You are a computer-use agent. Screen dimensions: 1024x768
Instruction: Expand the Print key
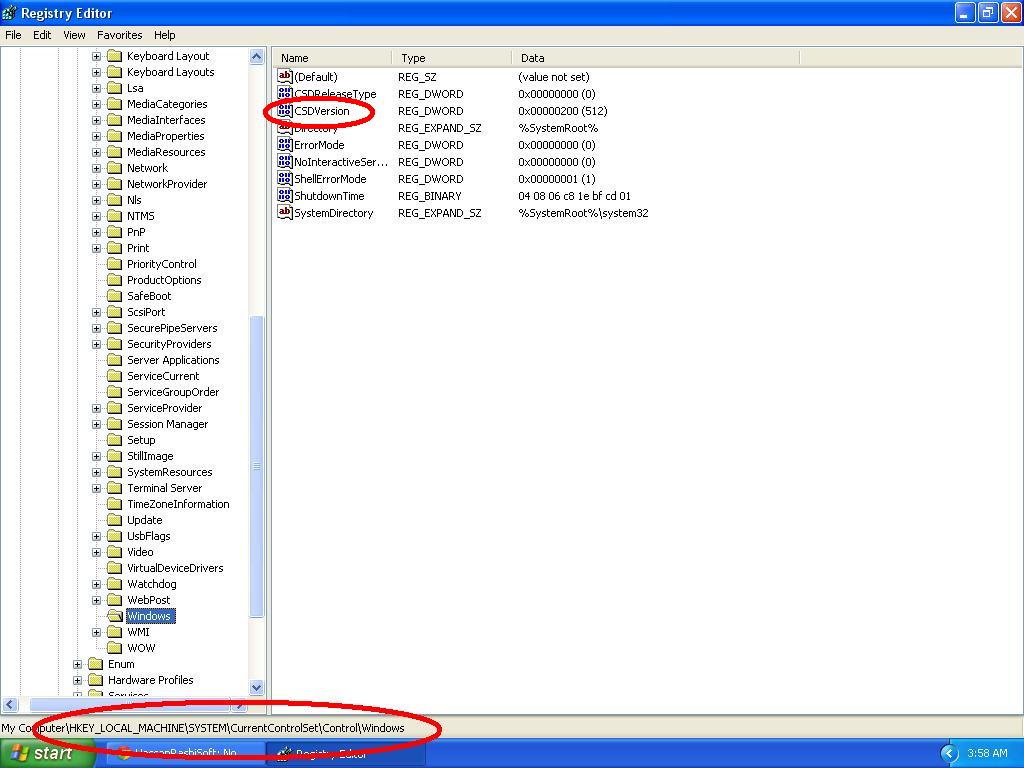point(97,248)
